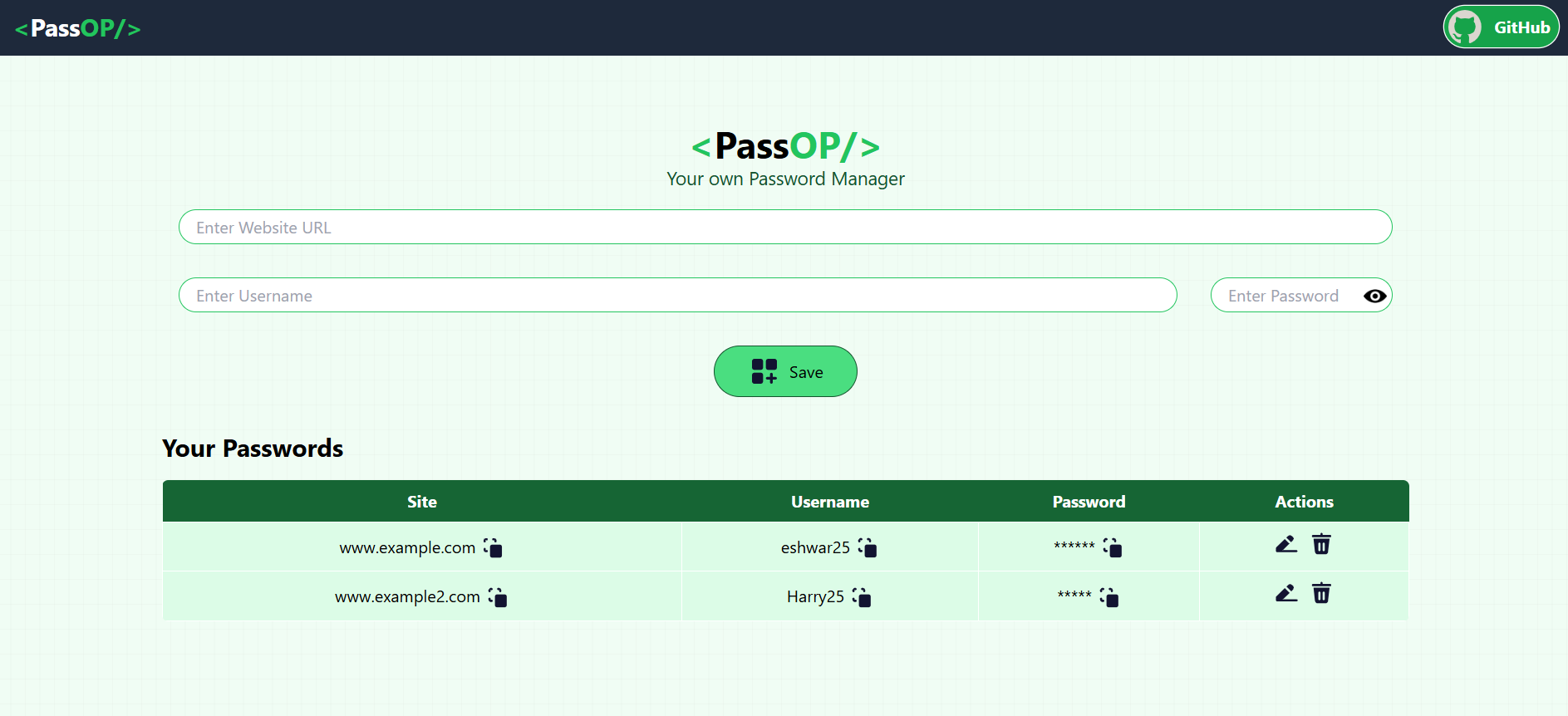
Task: Copy the www.example2.com site URL
Action: tap(498, 596)
